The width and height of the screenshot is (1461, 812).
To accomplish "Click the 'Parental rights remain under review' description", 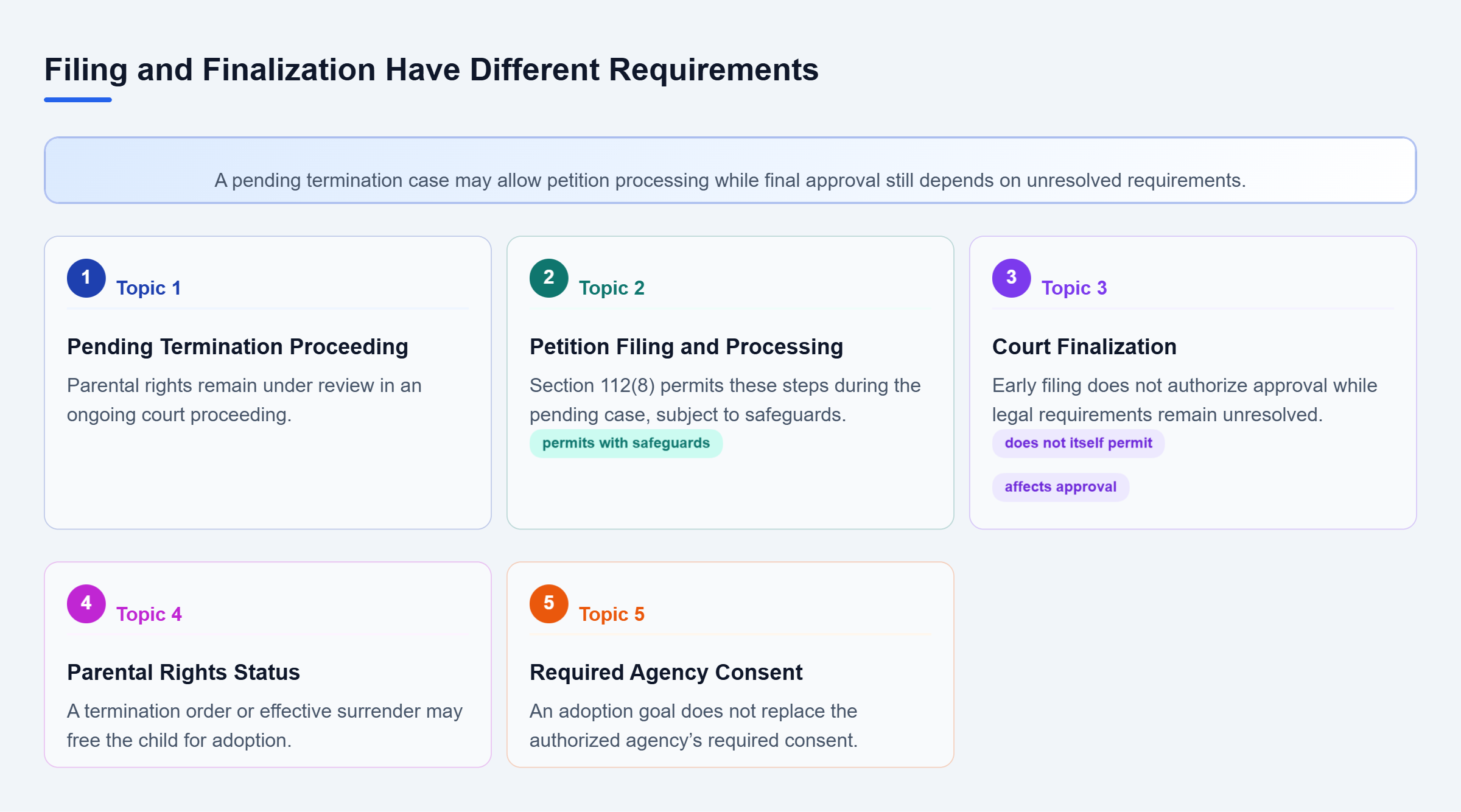I will tap(244, 400).
